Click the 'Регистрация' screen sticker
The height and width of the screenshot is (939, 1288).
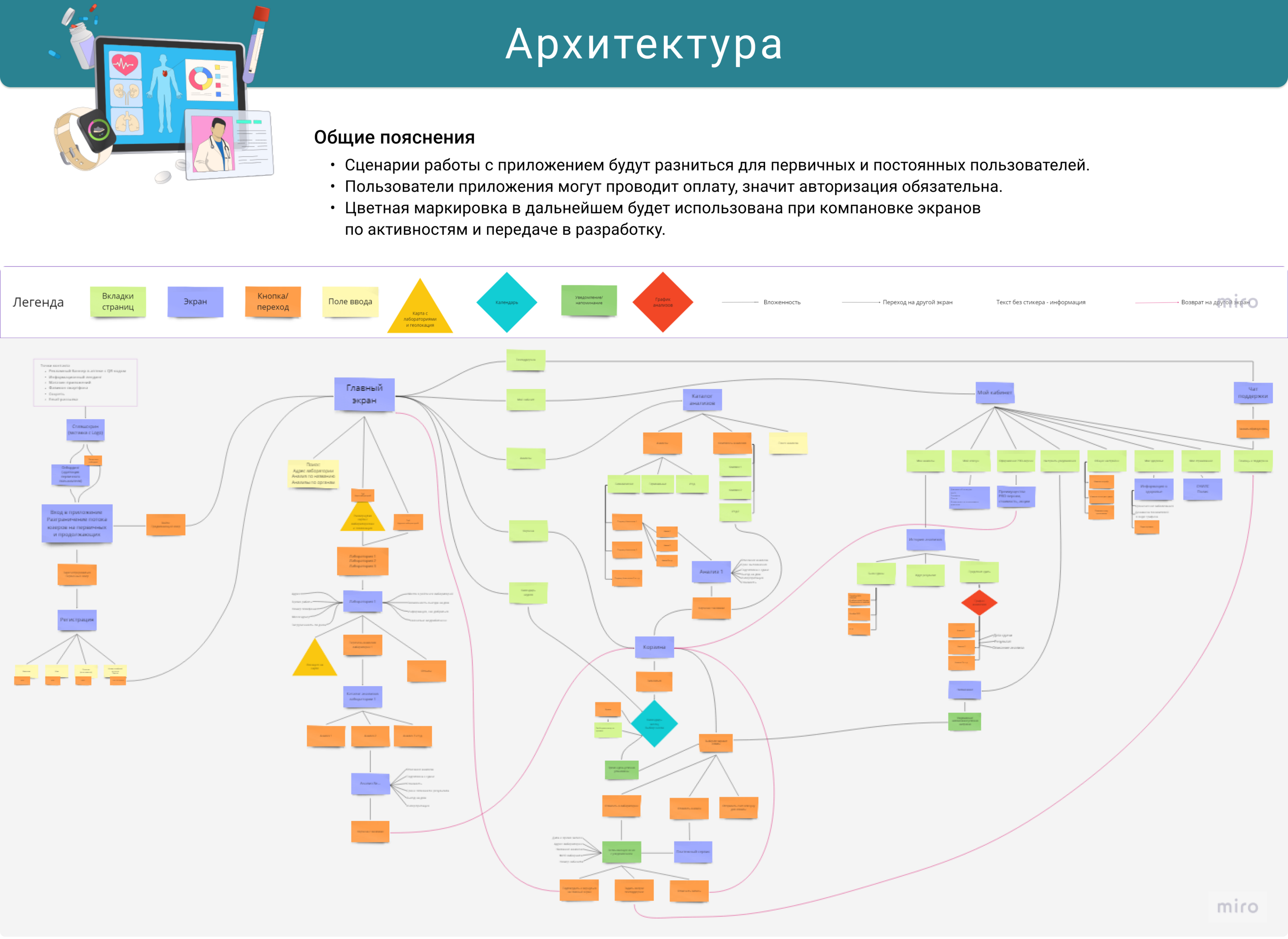(77, 620)
